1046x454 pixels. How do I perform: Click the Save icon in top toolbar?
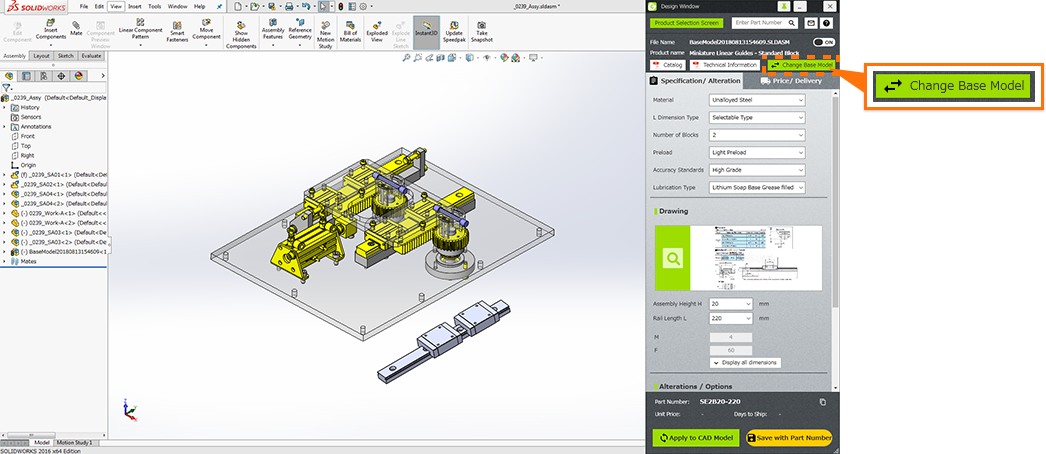click(272, 6)
